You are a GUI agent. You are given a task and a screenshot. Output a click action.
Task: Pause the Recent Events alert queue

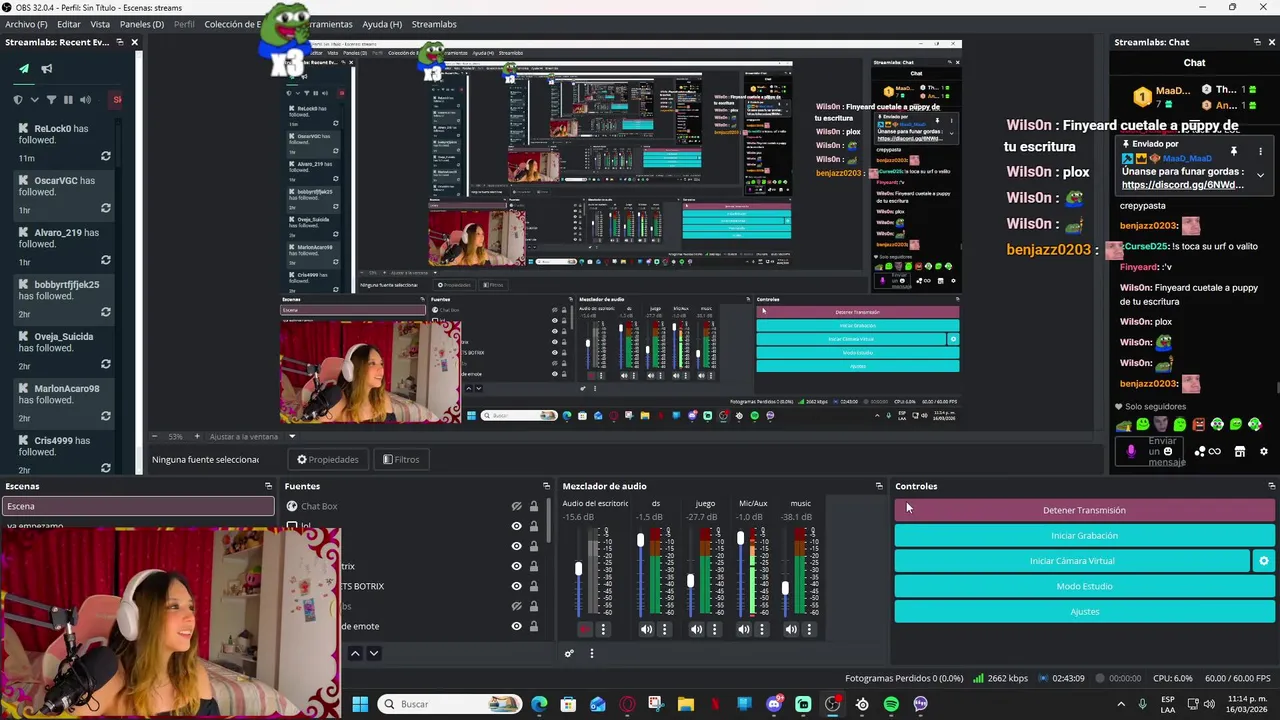[x=68, y=100]
